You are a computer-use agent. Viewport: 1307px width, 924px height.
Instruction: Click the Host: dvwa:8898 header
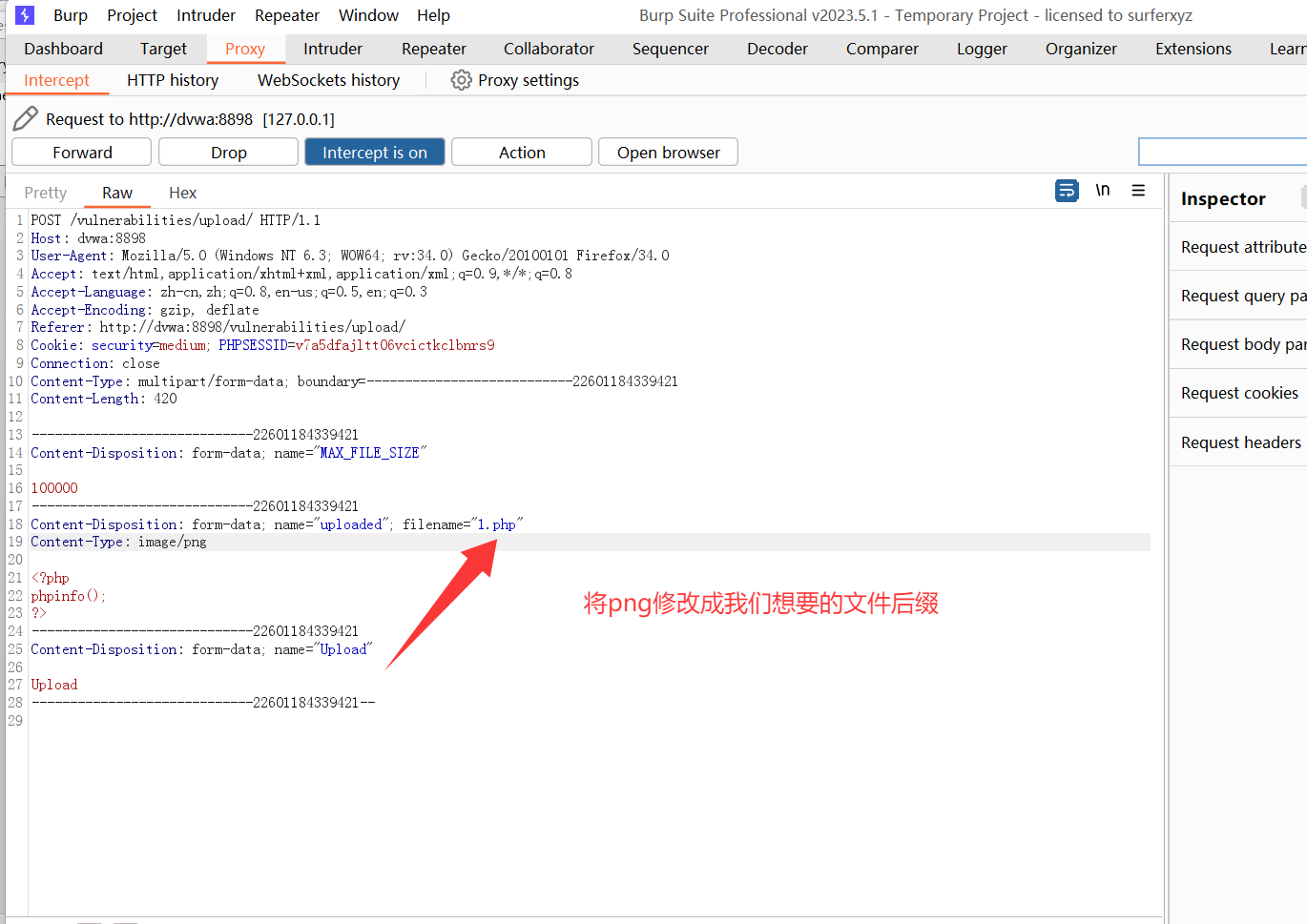88,238
